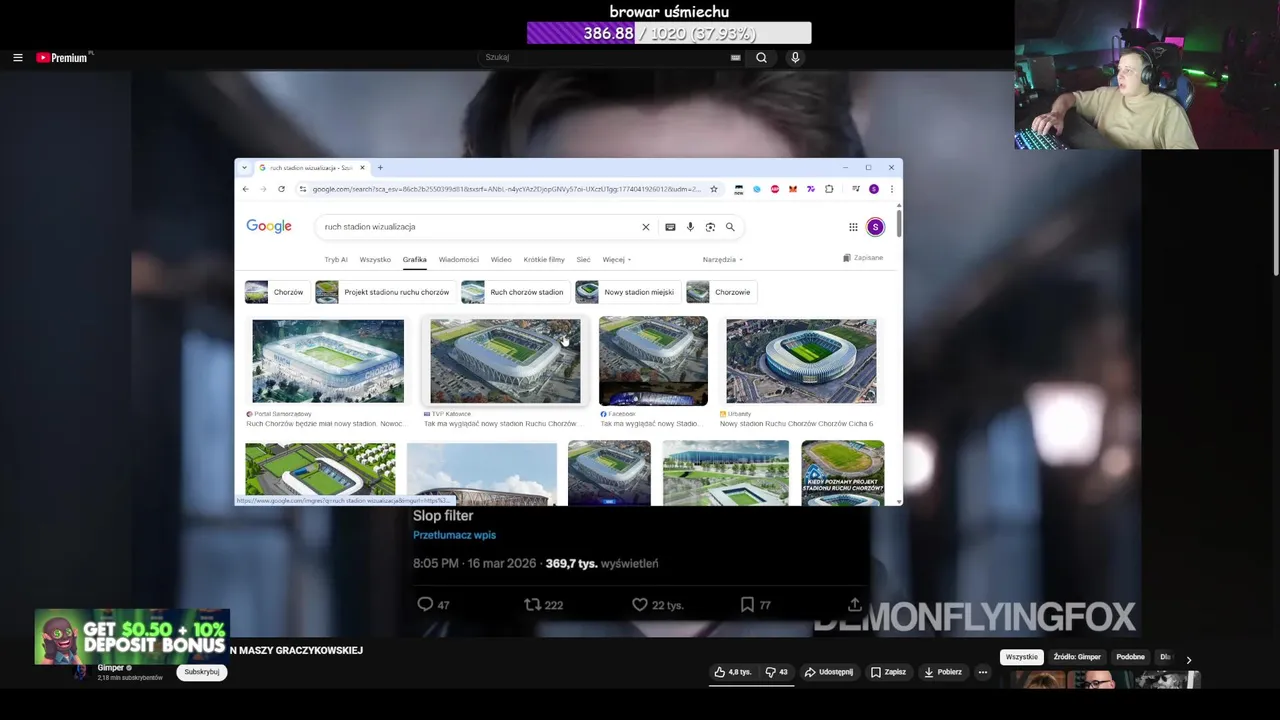Click the YouTube Premium logo
Viewport: 1280px width, 720px height.
[x=63, y=58]
